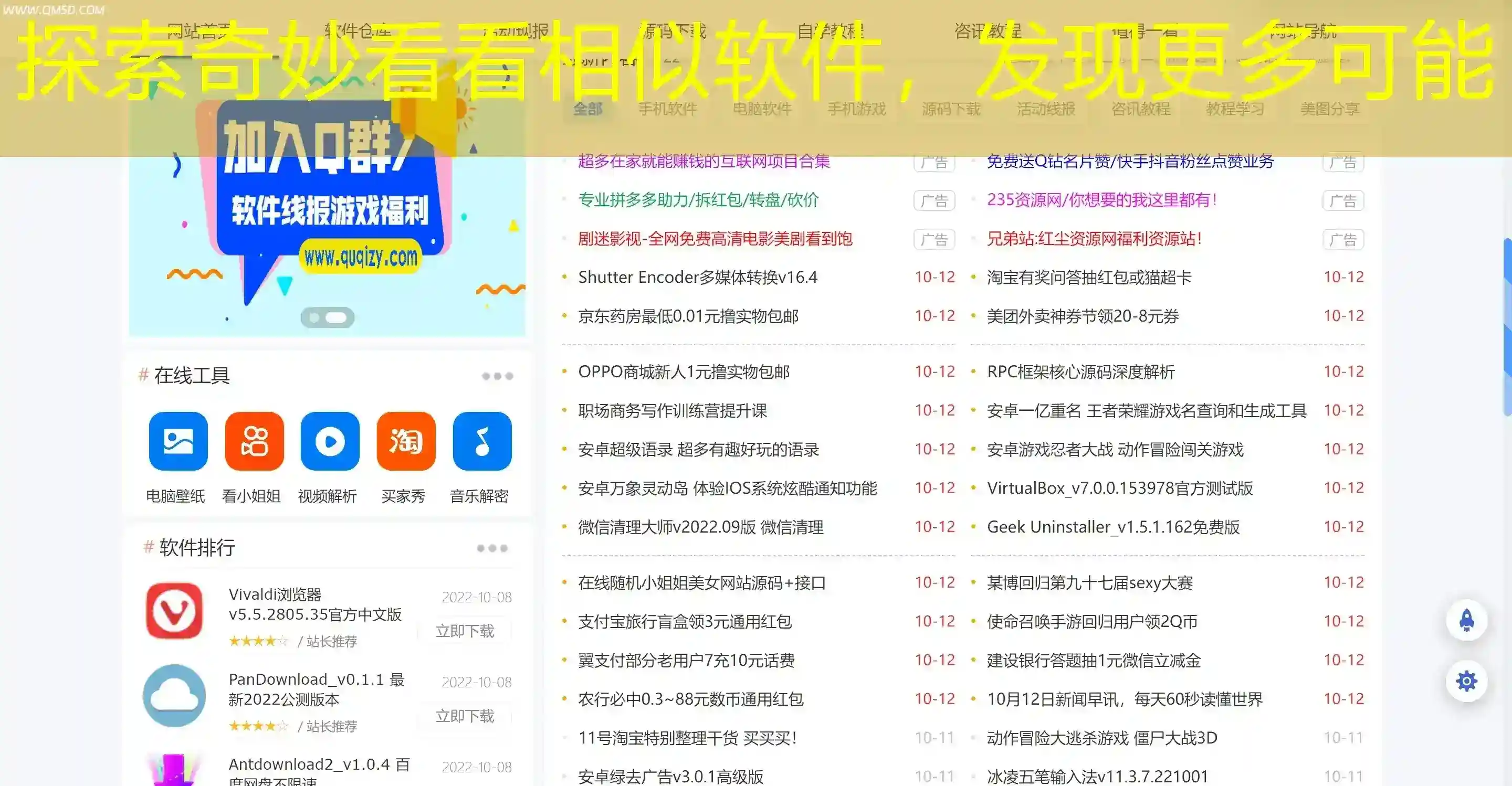Open ad link 235资源网/你想要的我这里都有
This screenshot has height=786, width=1512.
coord(1102,200)
